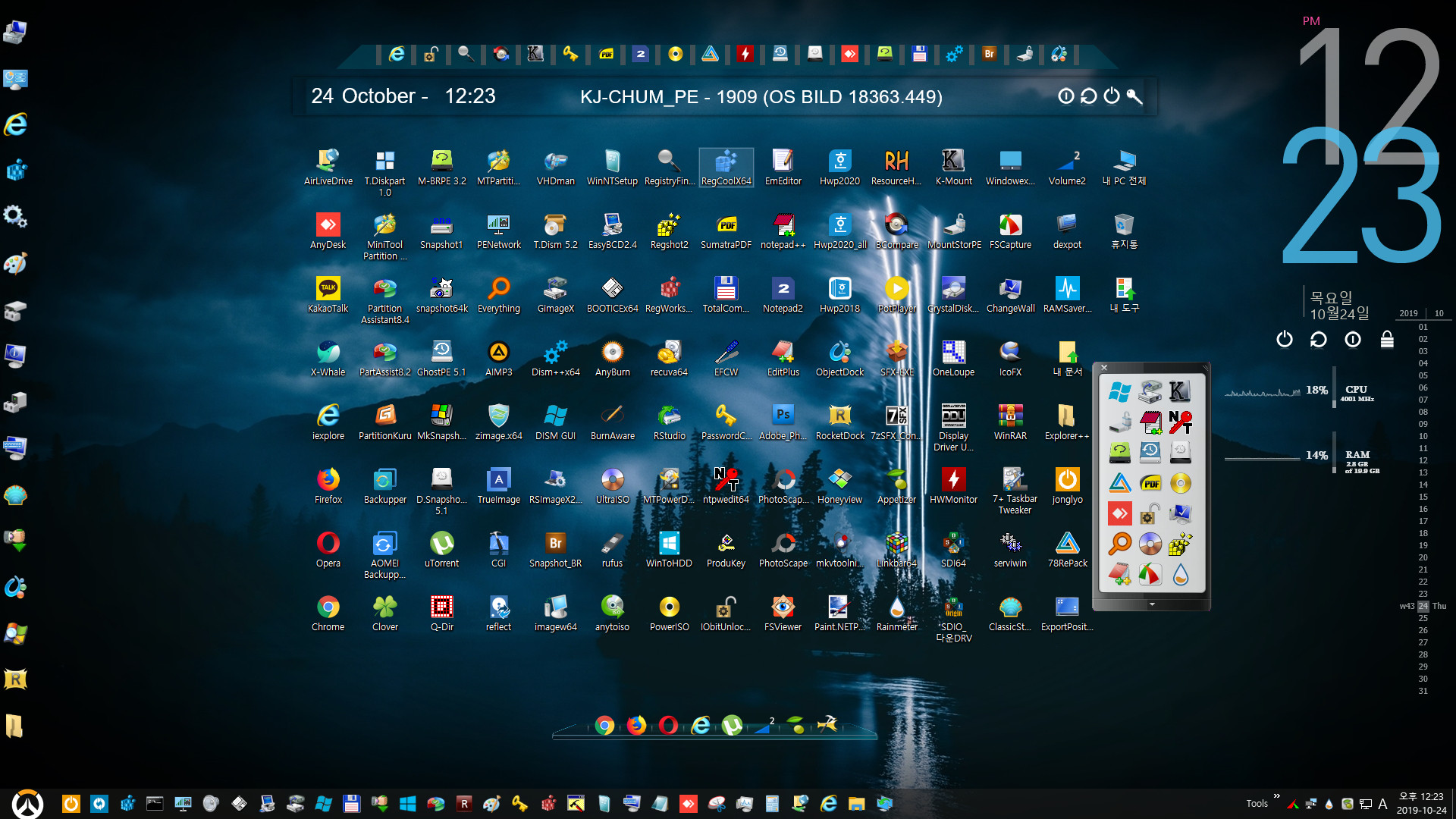Expand the Tools toolbar chevron in taskbar
The height and width of the screenshot is (819, 1456).
coord(1277,796)
